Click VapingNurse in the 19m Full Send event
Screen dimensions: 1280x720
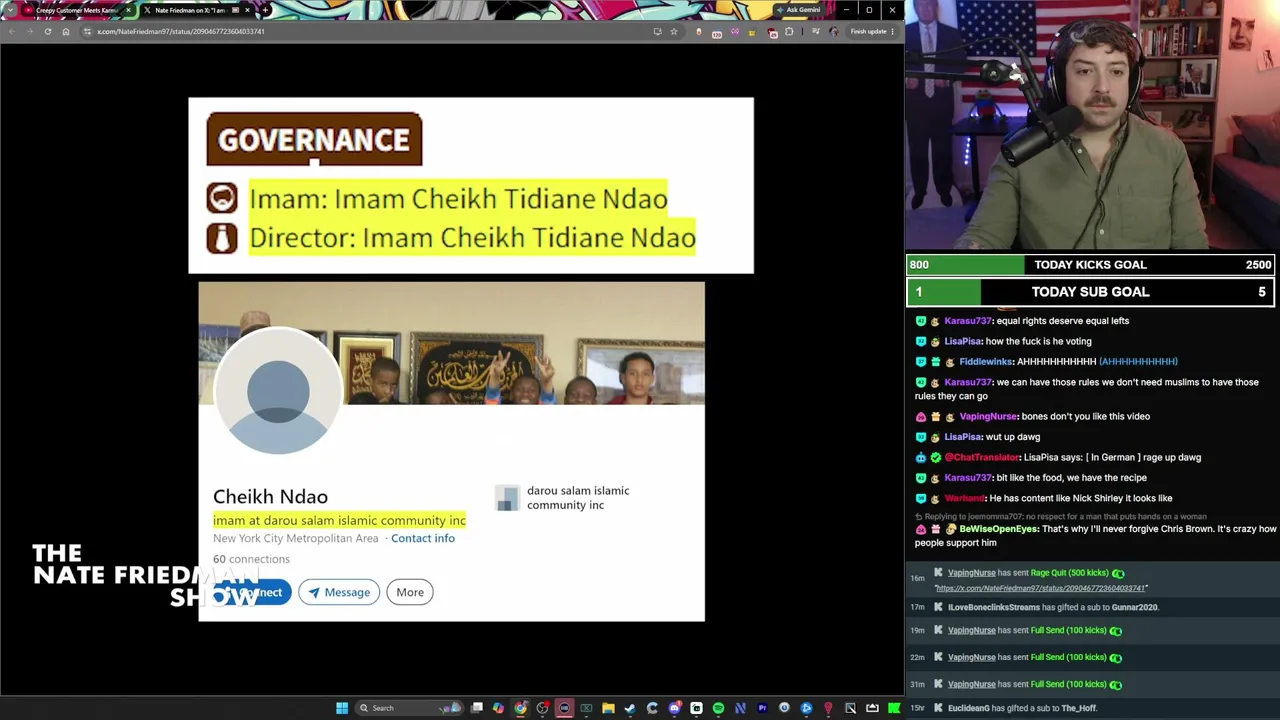point(971,630)
